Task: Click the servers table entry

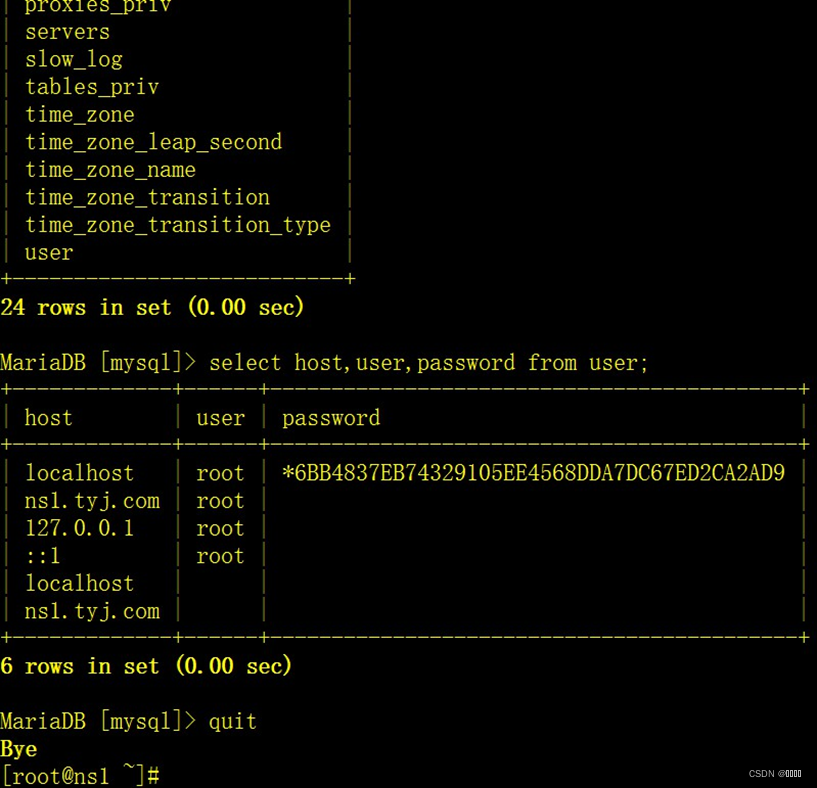Action: pos(66,31)
